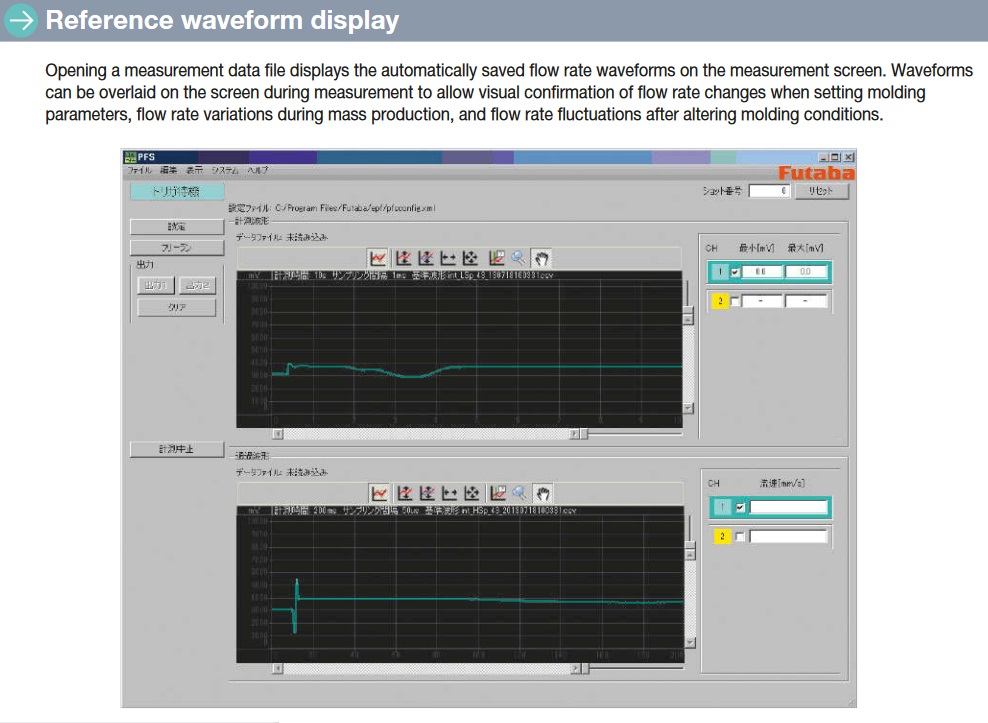This screenshot has width=988, height=723.
Task: Select the hand pan tool in lower waveform toolbar
Action: tap(543, 493)
